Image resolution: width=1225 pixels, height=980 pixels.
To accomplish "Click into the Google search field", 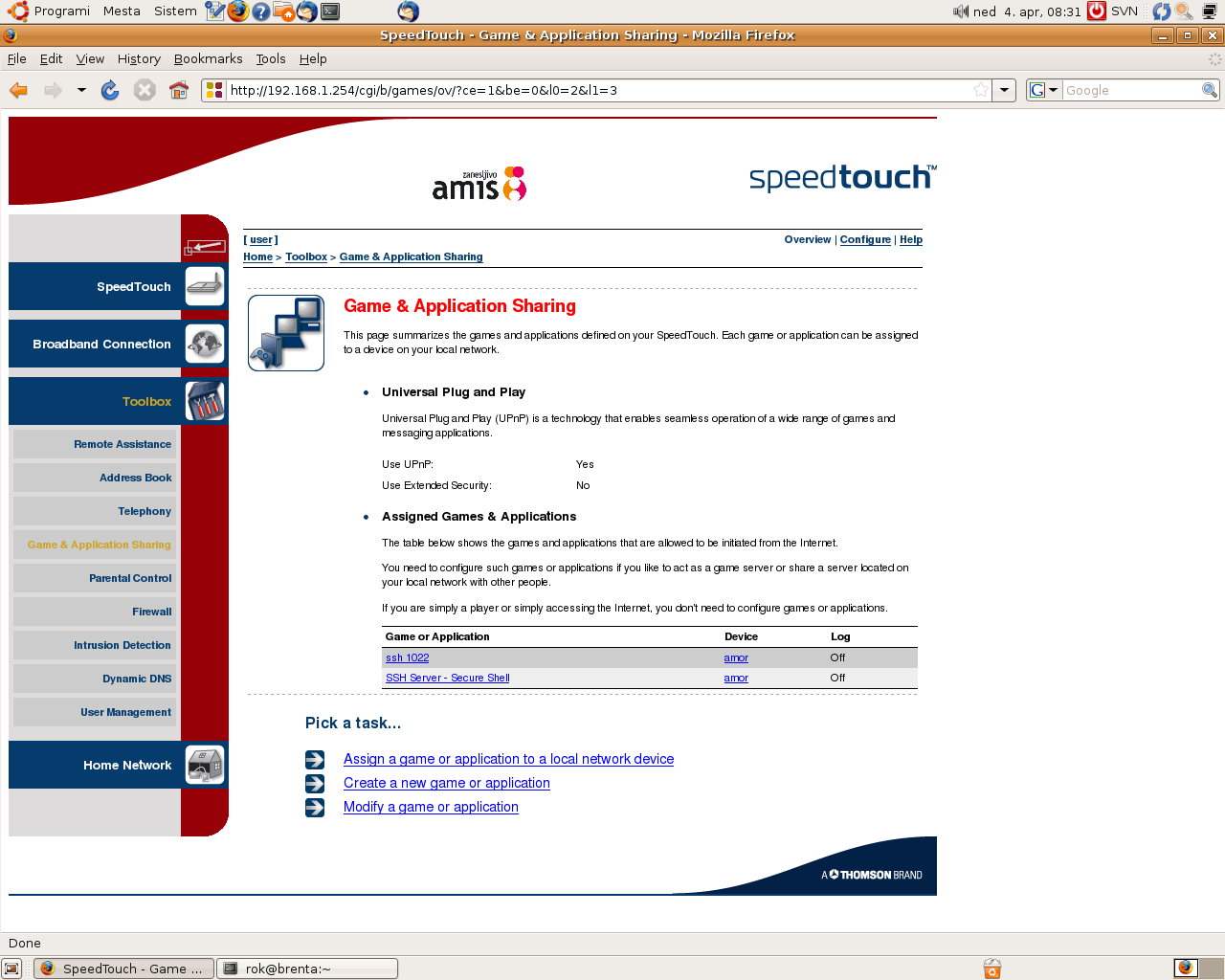I will pyautogui.click(x=1131, y=90).
